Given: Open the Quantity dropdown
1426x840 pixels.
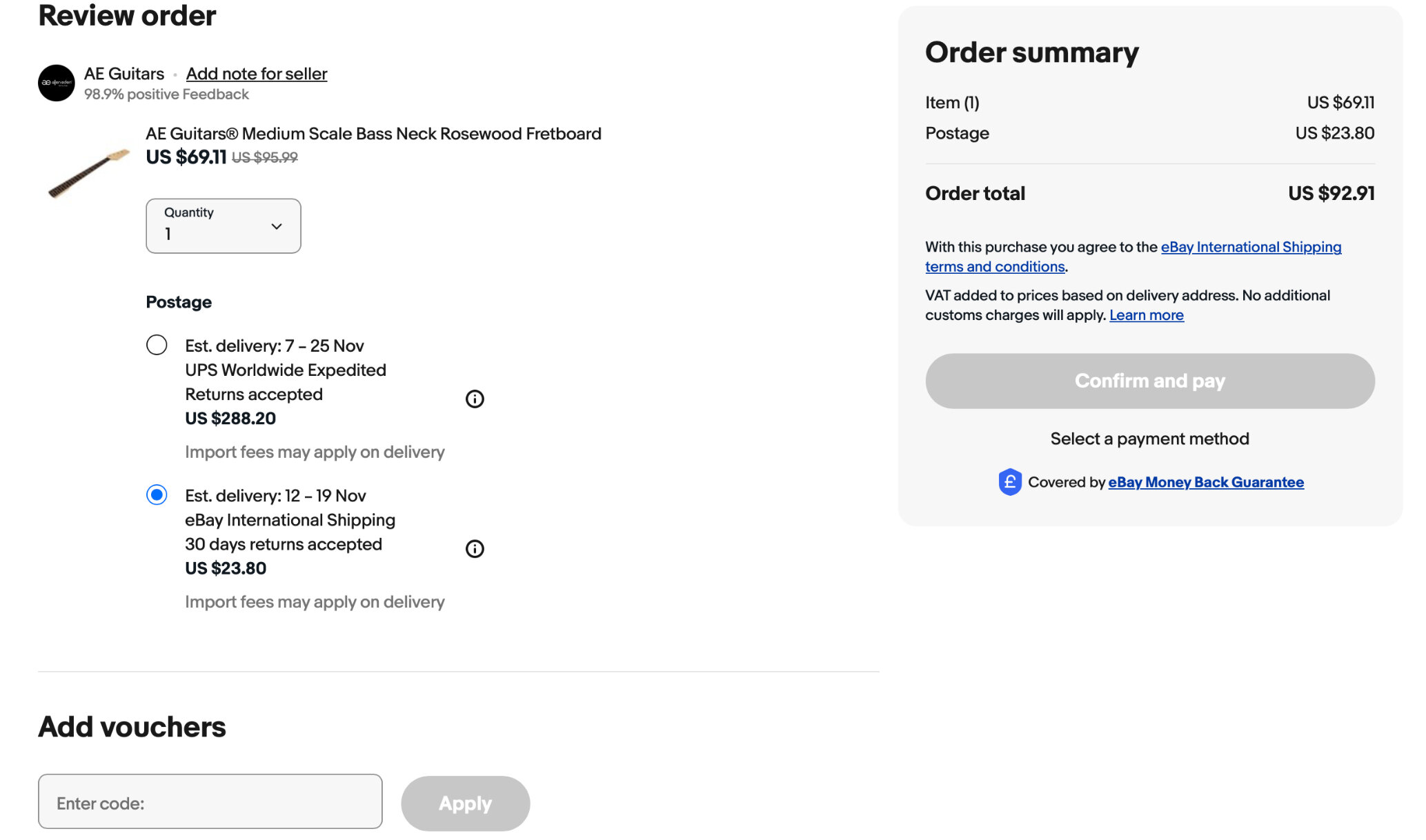Looking at the screenshot, I should pos(223,226).
